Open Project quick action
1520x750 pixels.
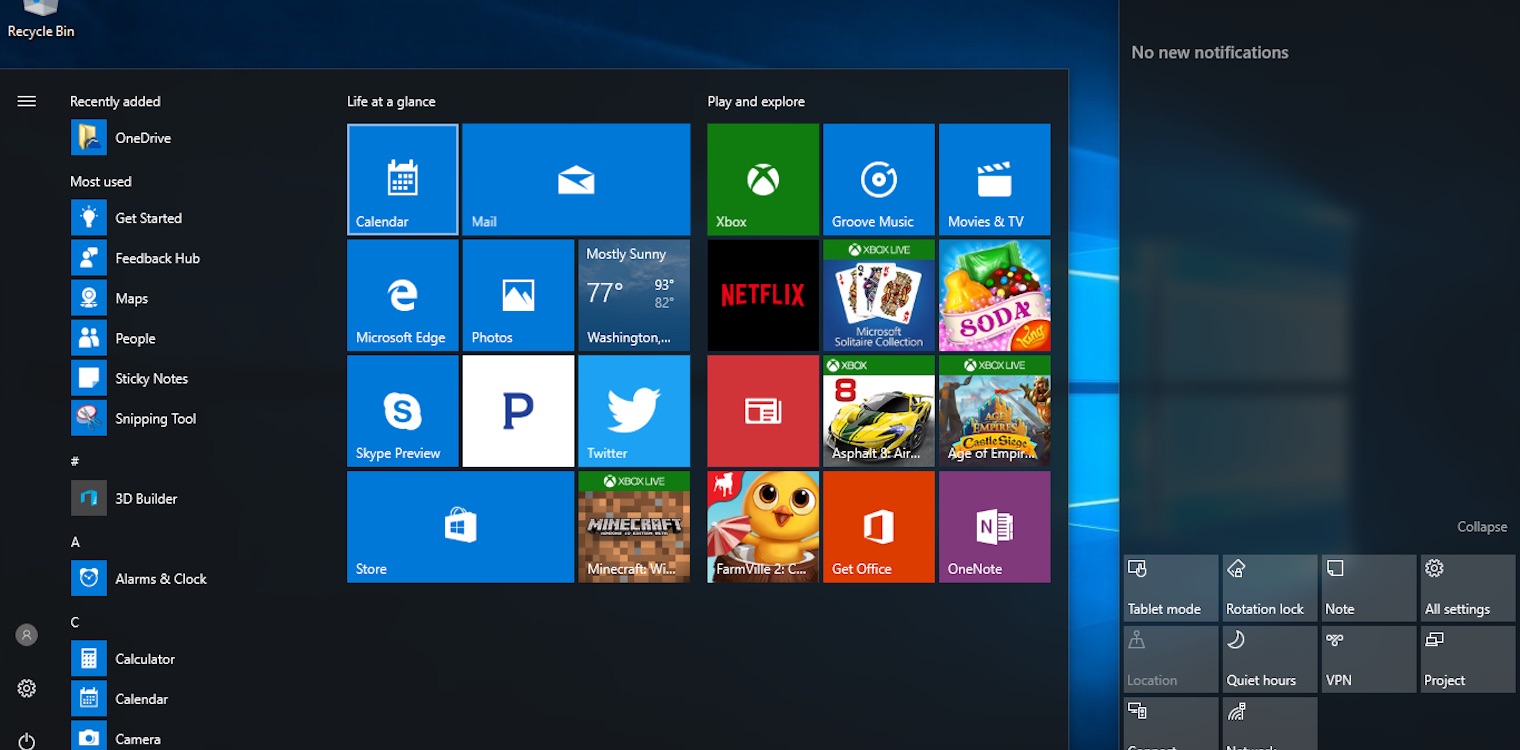(x=1468, y=659)
